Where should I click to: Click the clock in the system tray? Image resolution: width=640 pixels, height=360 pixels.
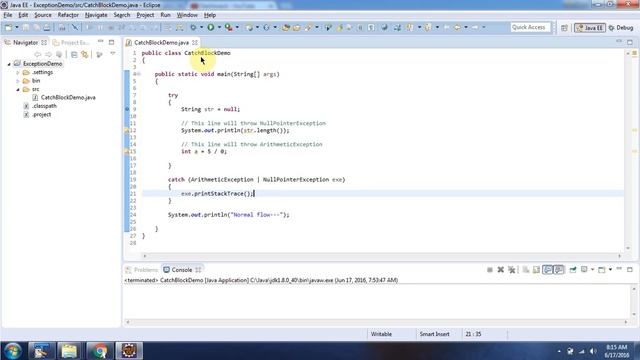(x=617, y=351)
